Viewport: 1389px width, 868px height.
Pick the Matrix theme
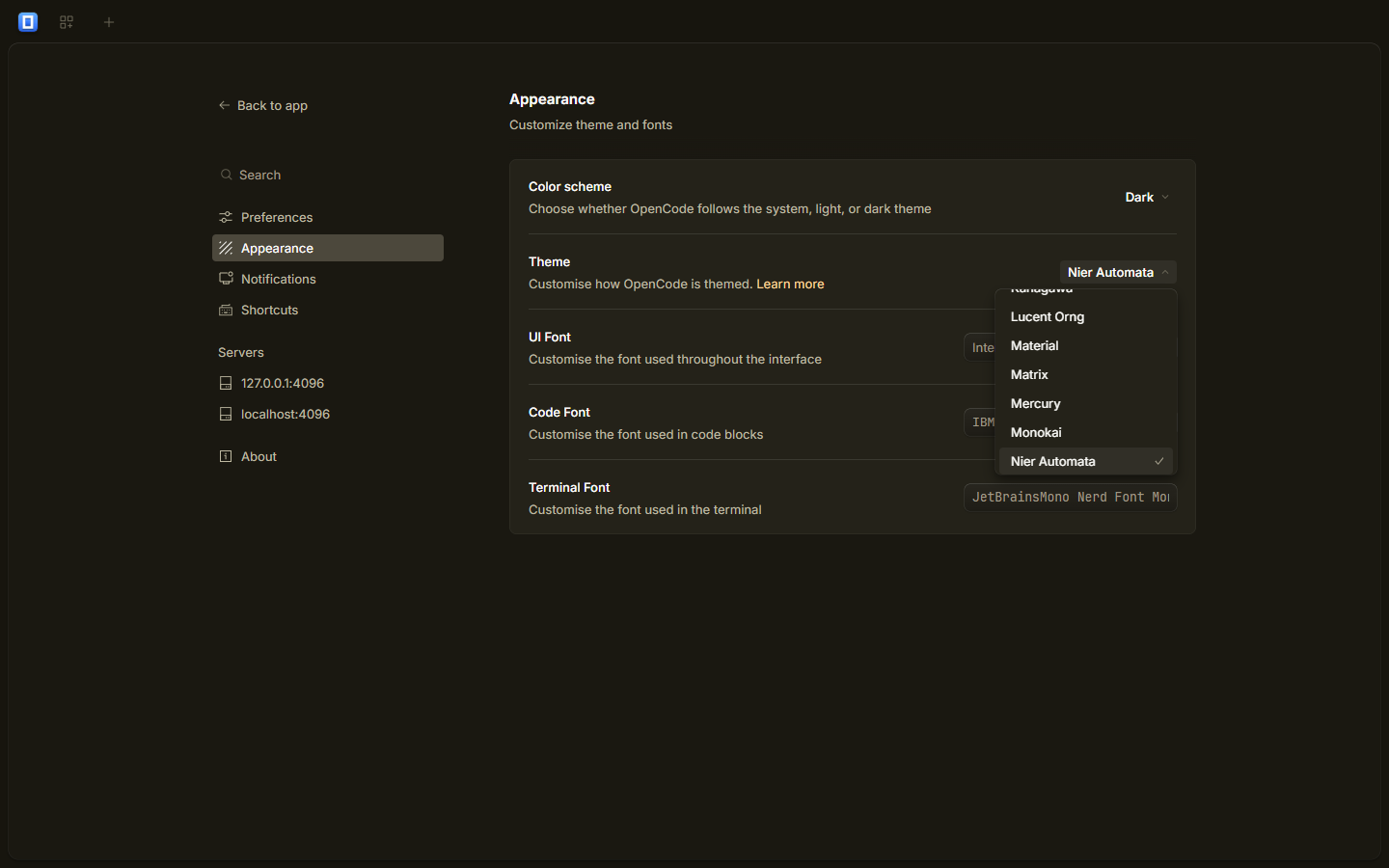click(1086, 374)
